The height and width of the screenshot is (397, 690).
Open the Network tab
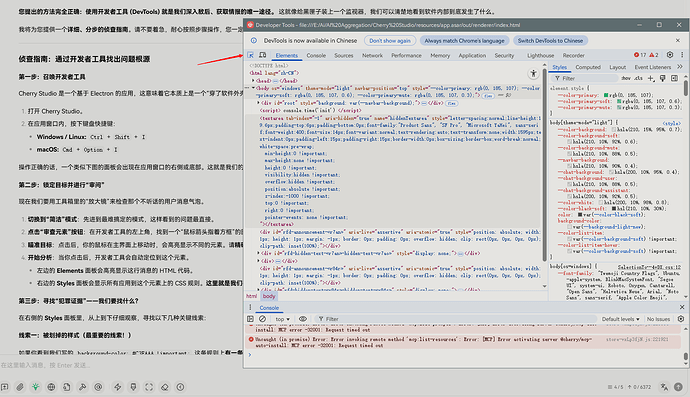click(372, 55)
